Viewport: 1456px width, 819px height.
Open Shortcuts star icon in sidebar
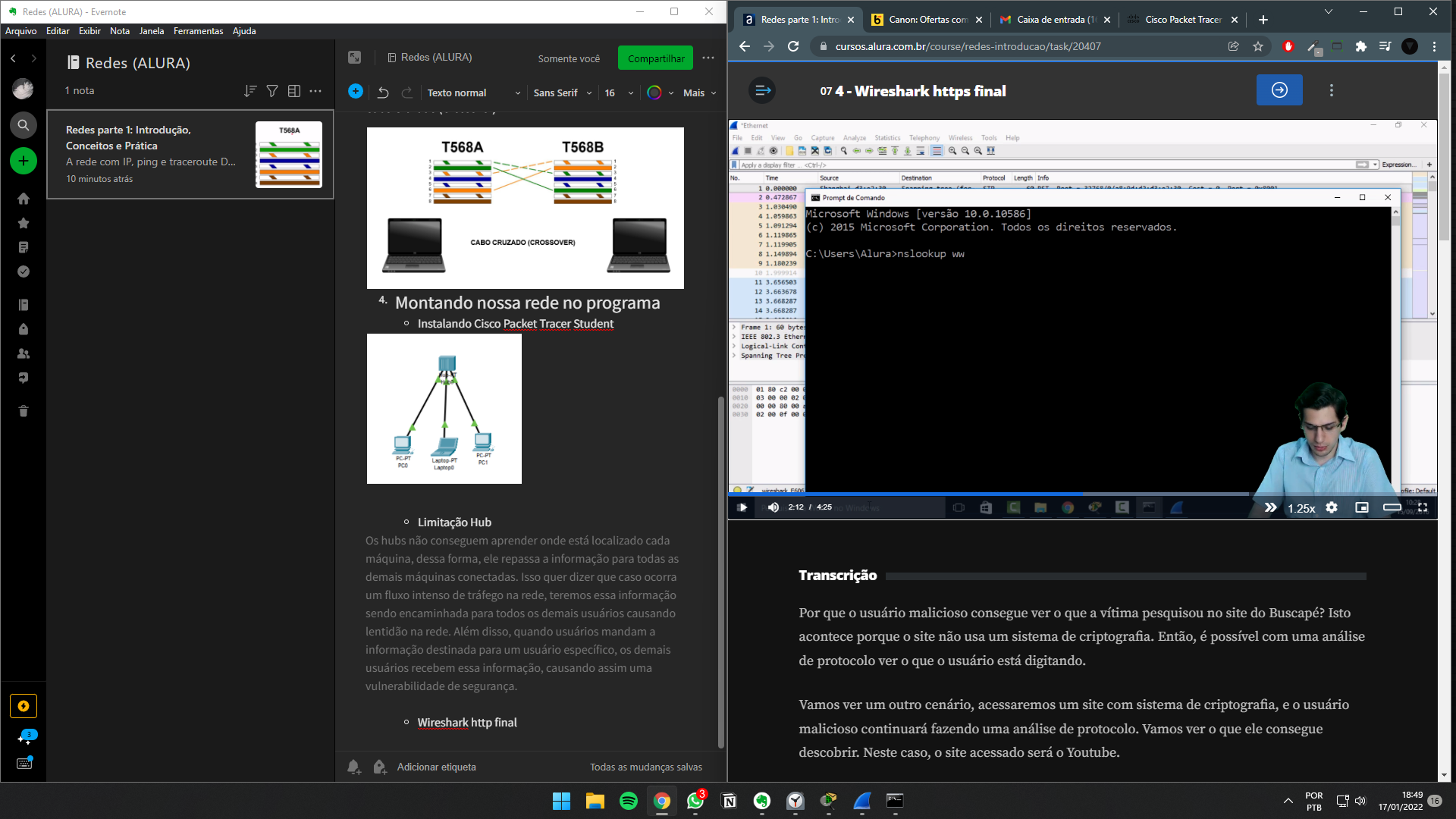click(x=24, y=223)
